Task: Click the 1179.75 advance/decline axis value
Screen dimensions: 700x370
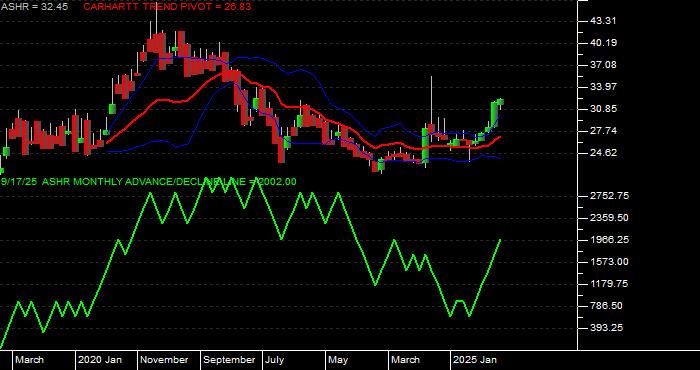Action: click(609, 284)
